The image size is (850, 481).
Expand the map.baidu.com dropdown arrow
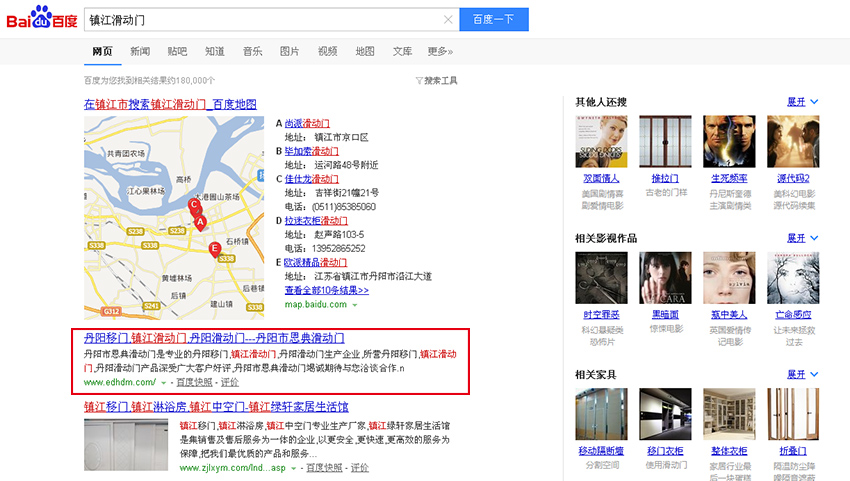click(355, 305)
